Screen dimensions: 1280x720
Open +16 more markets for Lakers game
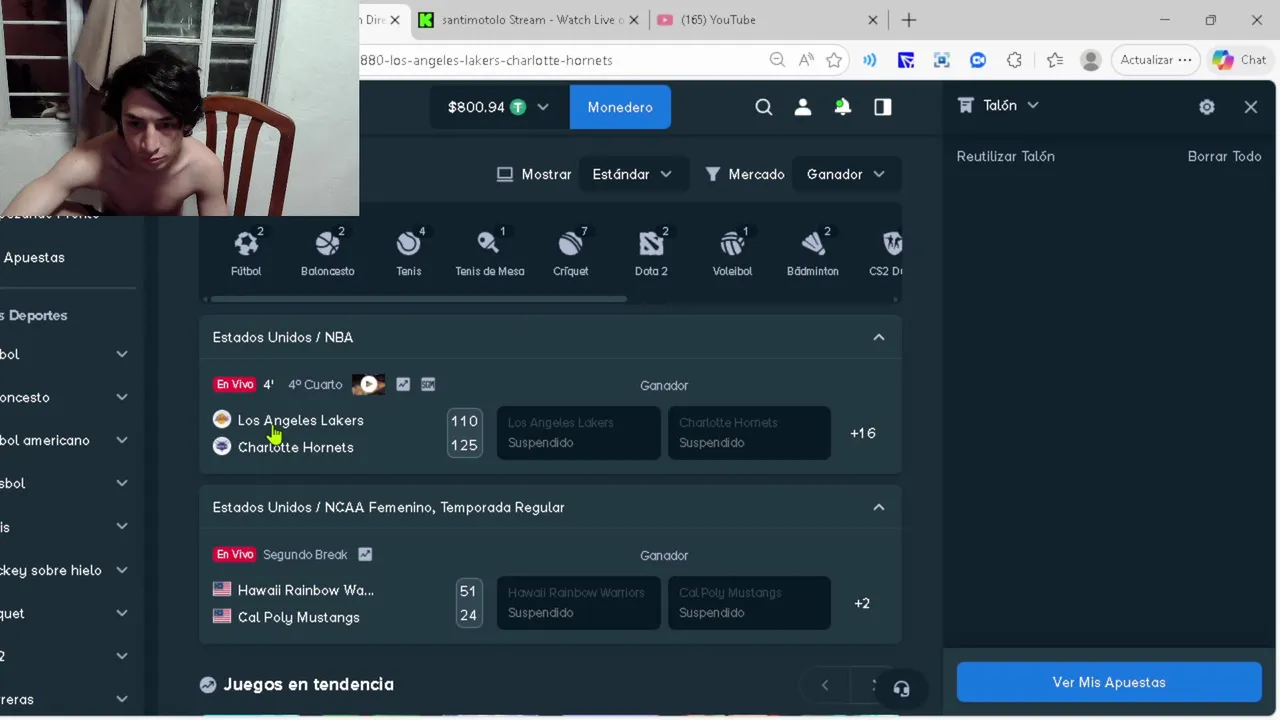pyautogui.click(x=863, y=433)
